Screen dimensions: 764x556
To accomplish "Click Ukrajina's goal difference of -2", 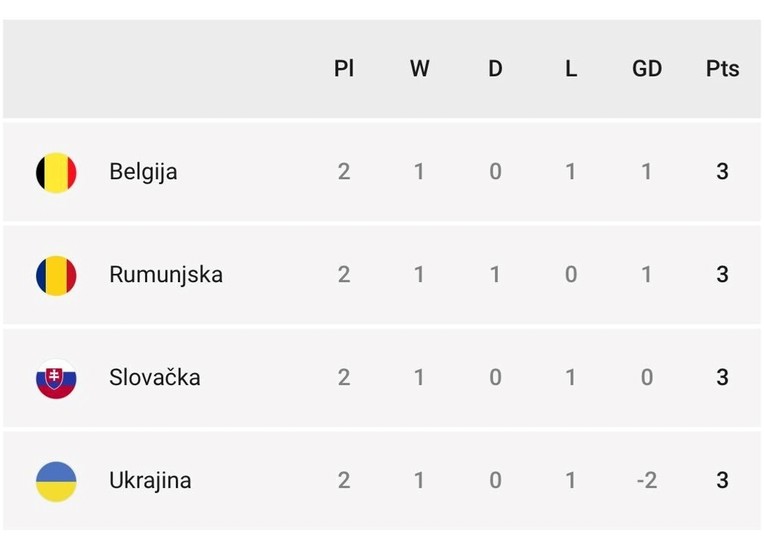I will click(647, 481).
